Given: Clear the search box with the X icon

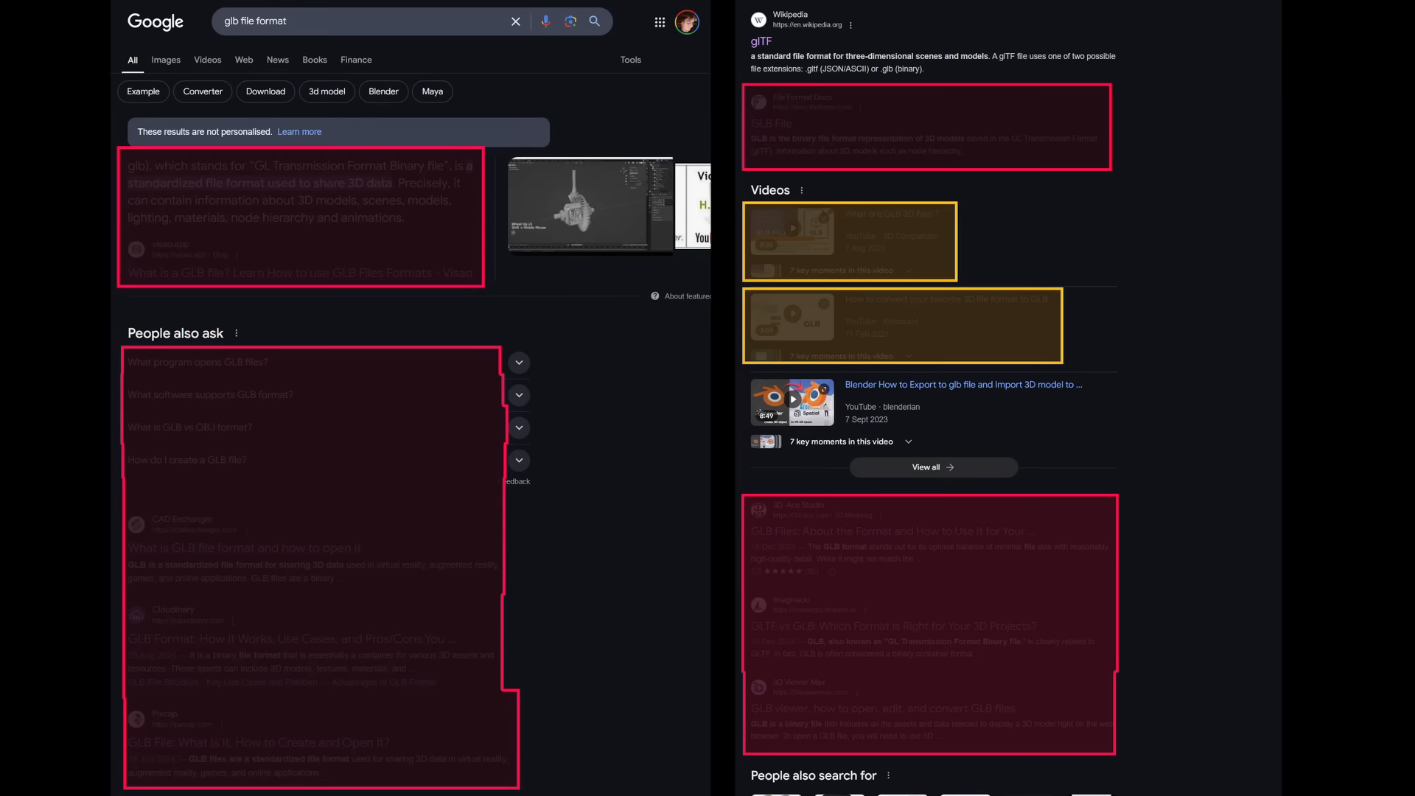Looking at the screenshot, I should [x=516, y=21].
